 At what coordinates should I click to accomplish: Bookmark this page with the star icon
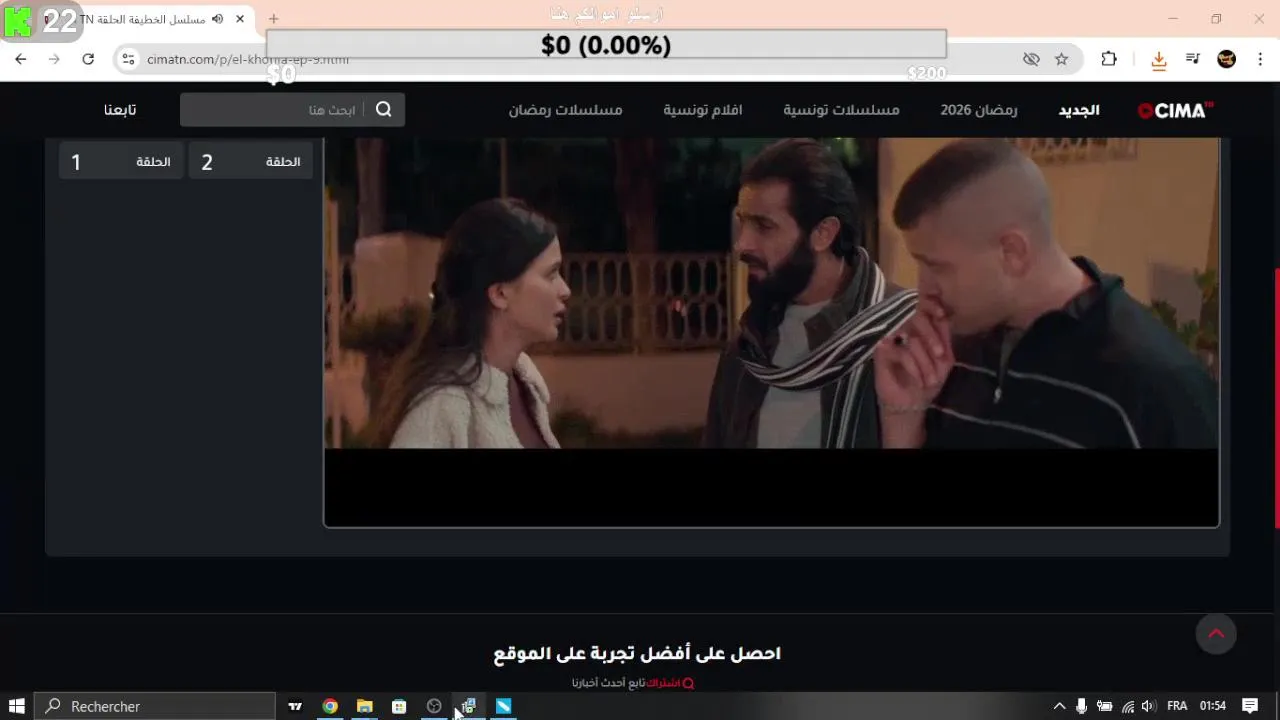point(1062,59)
